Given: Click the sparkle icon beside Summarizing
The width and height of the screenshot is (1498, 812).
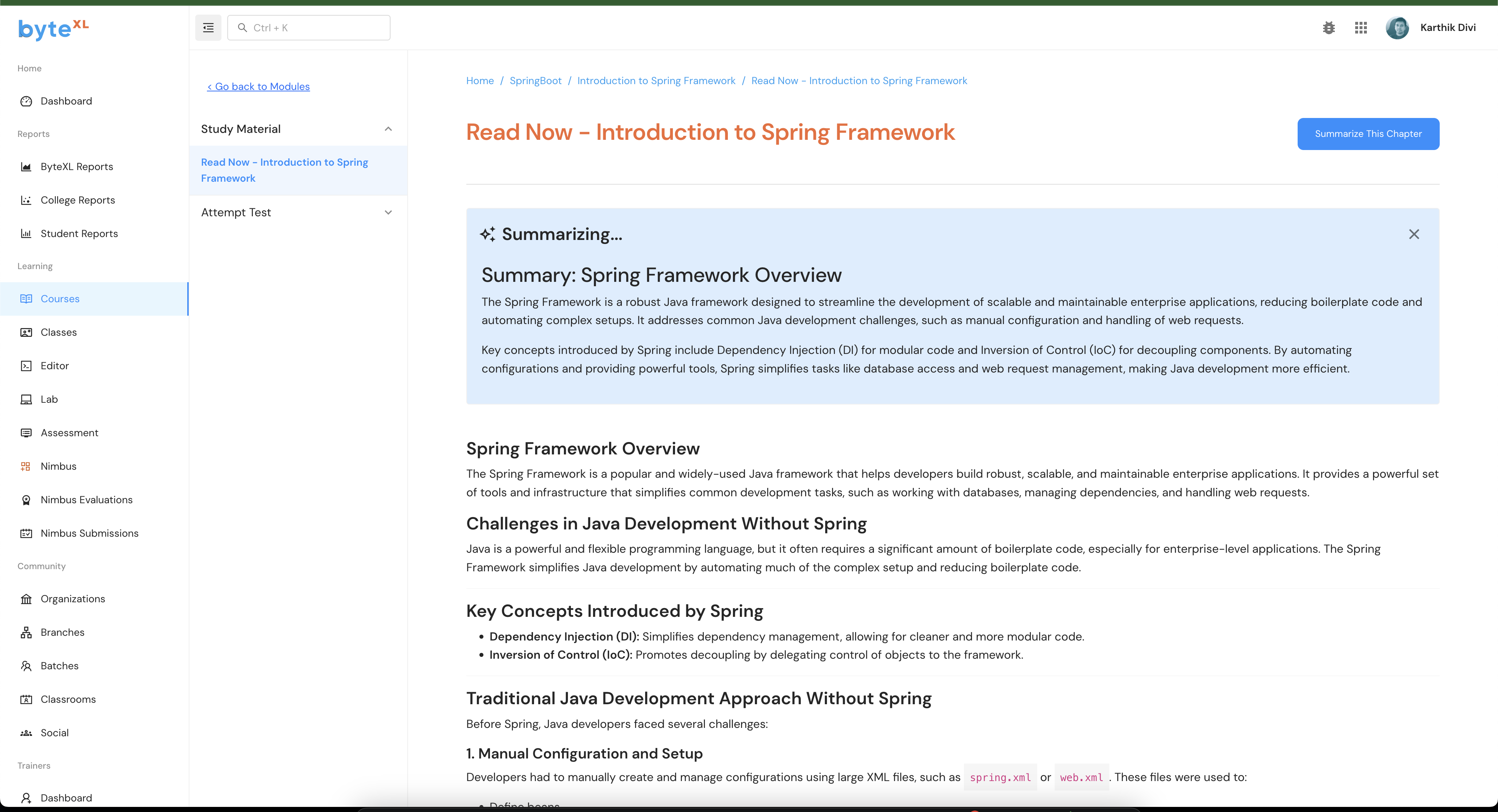Looking at the screenshot, I should point(488,234).
